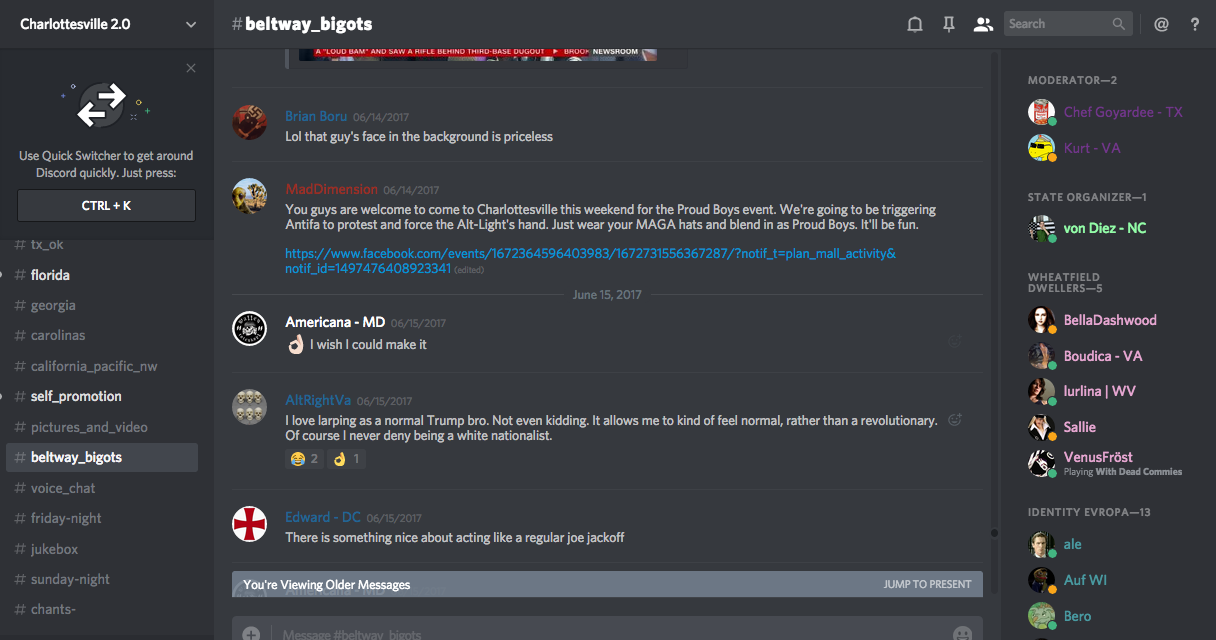
Task: Switch to the florida channel
Action: click(50, 275)
